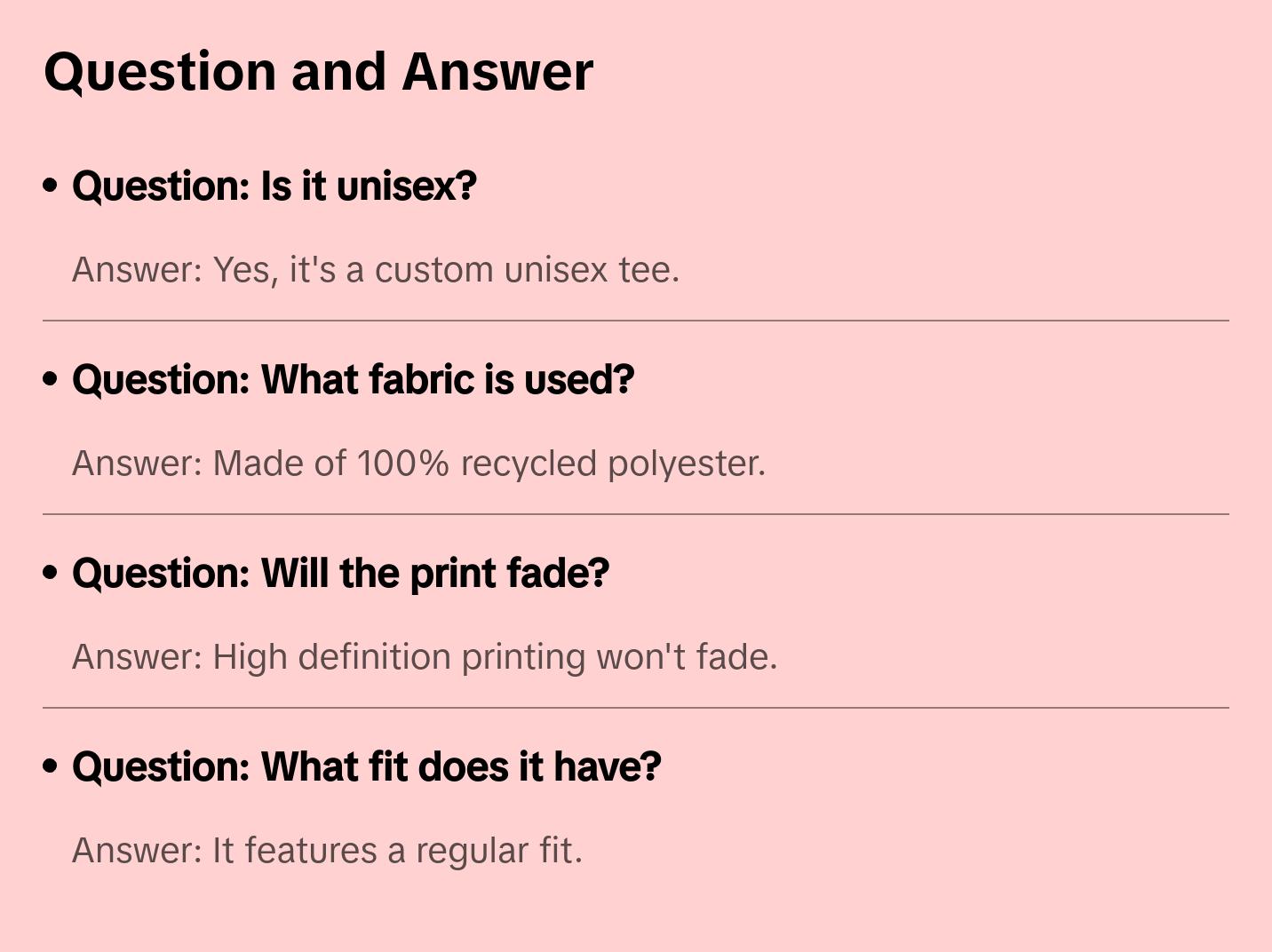This screenshot has width=1272, height=952.
Task: Click the custom unisex tee answer
Action: tap(376, 270)
